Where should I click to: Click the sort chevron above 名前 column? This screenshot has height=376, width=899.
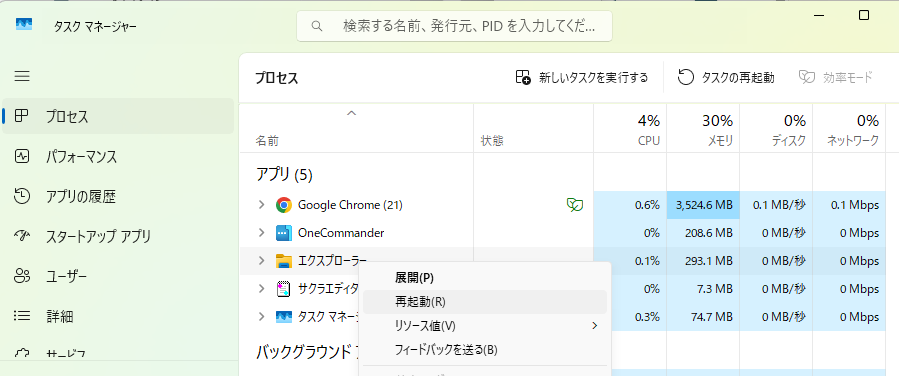tap(351, 113)
